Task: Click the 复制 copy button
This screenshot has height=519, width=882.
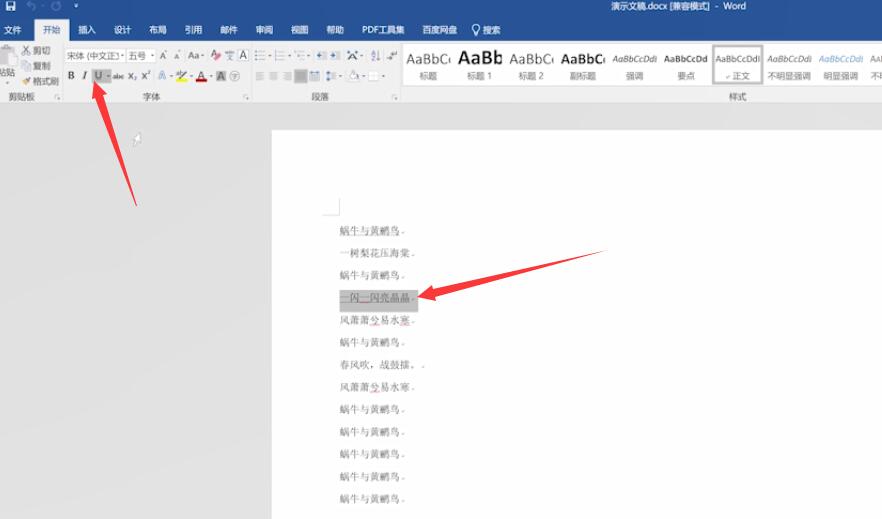Action: 37,66
